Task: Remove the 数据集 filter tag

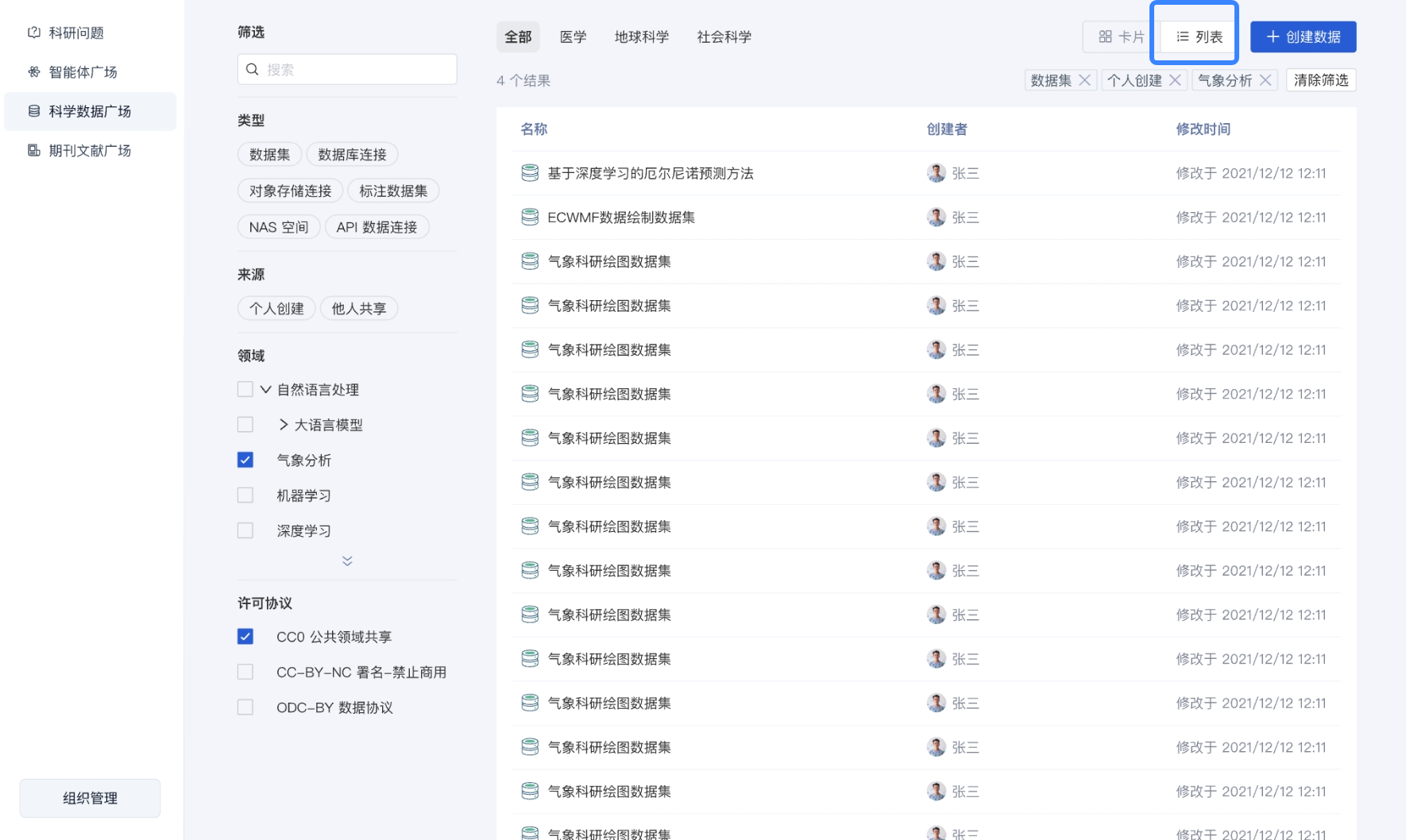Action: pyautogui.click(x=1084, y=80)
